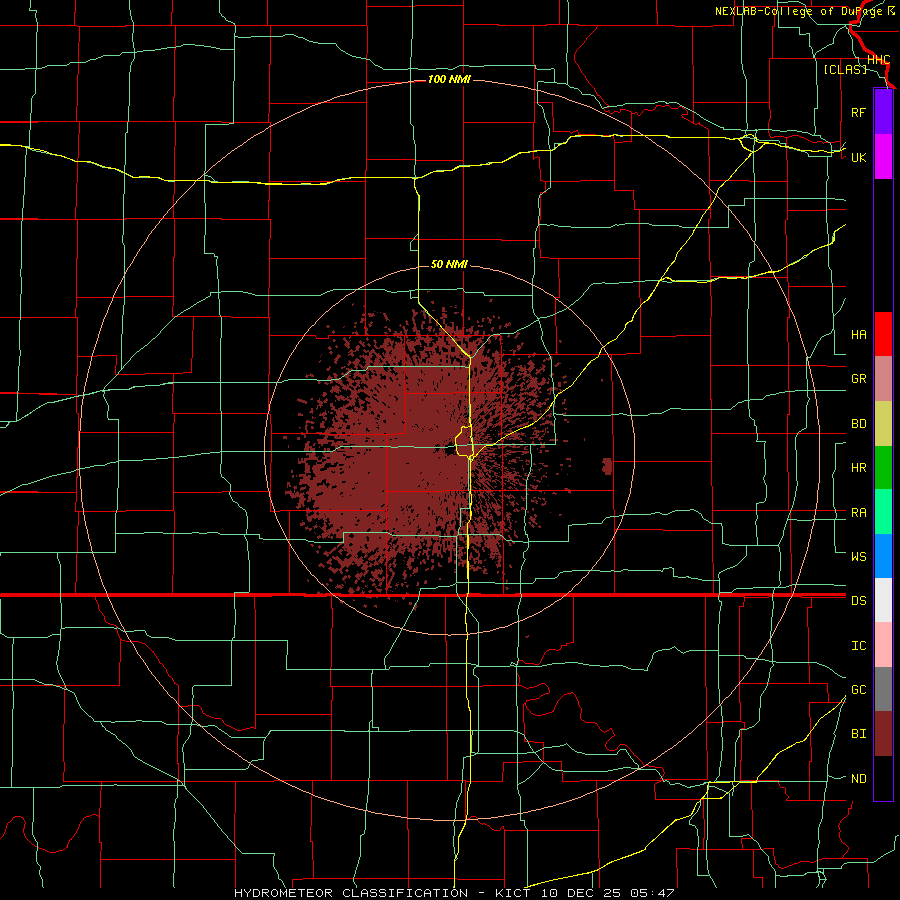Click the GC gray legend swatch
Screen dimensions: 900x900
[883, 689]
